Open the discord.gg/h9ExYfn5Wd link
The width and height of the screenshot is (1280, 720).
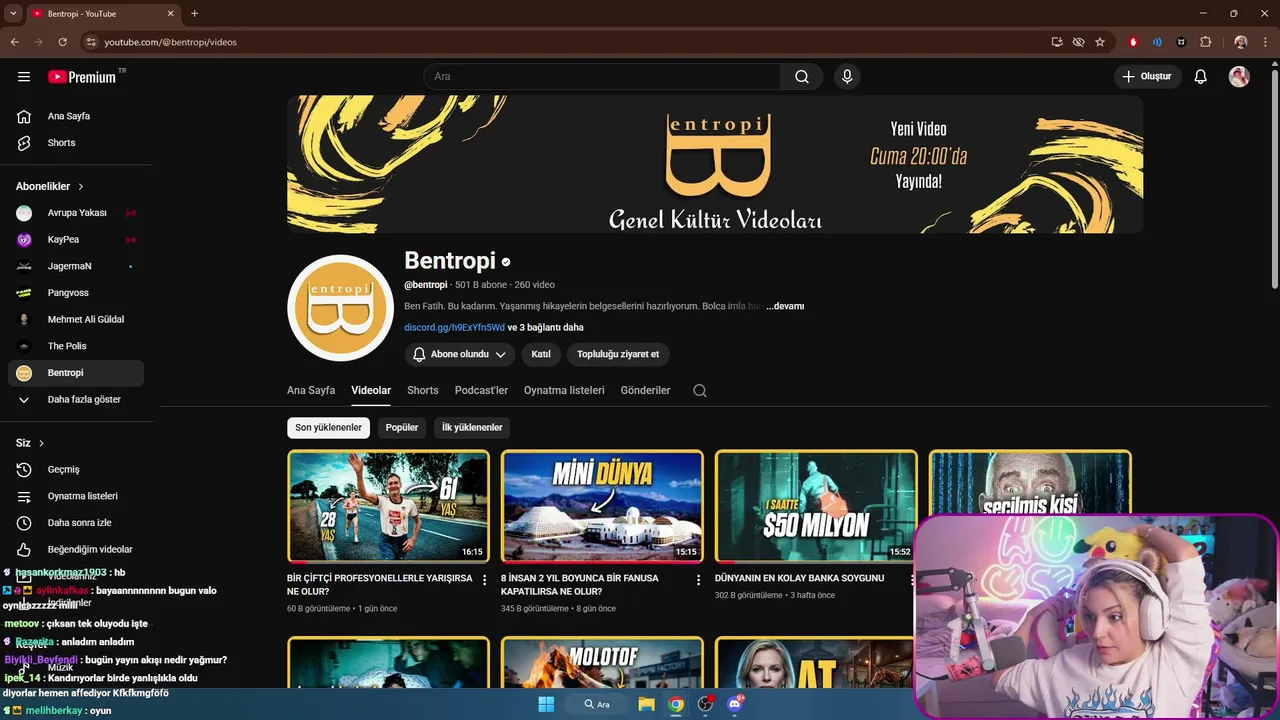coord(454,328)
